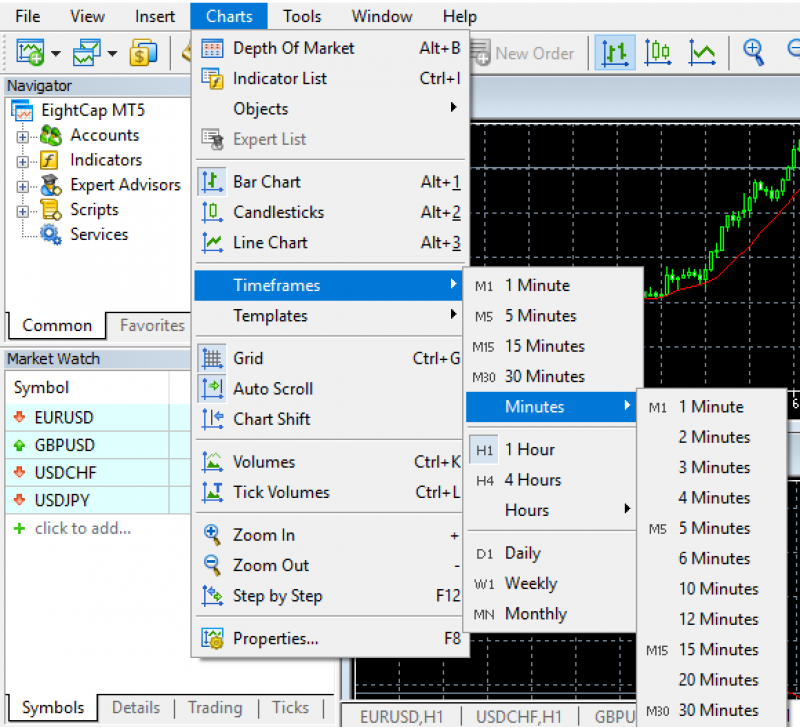The height and width of the screenshot is (727, 800).
Task: Choose 20 Minutes from Minutes submenu
Action: pos(712,680)
